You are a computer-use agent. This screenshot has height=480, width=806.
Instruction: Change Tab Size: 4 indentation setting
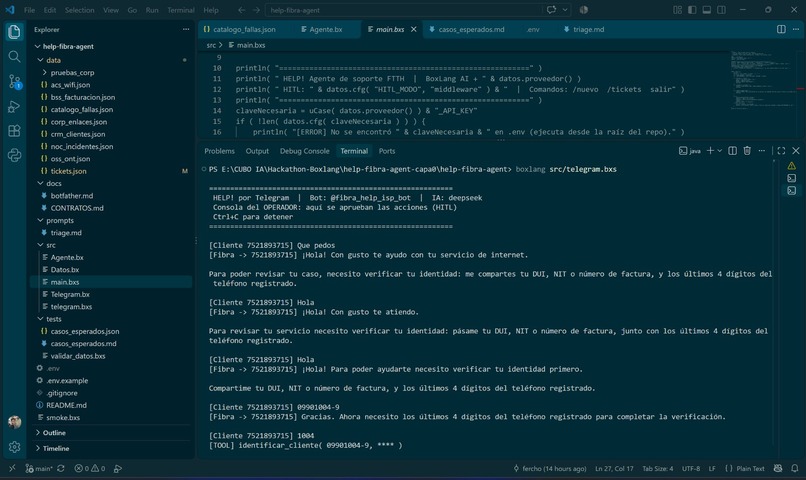pos(657,468)
